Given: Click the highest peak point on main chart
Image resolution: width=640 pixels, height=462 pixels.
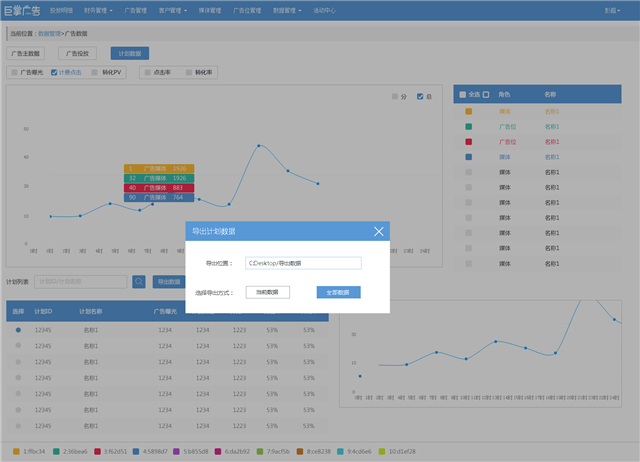Looking at the screenshot, I should [259, 145].
